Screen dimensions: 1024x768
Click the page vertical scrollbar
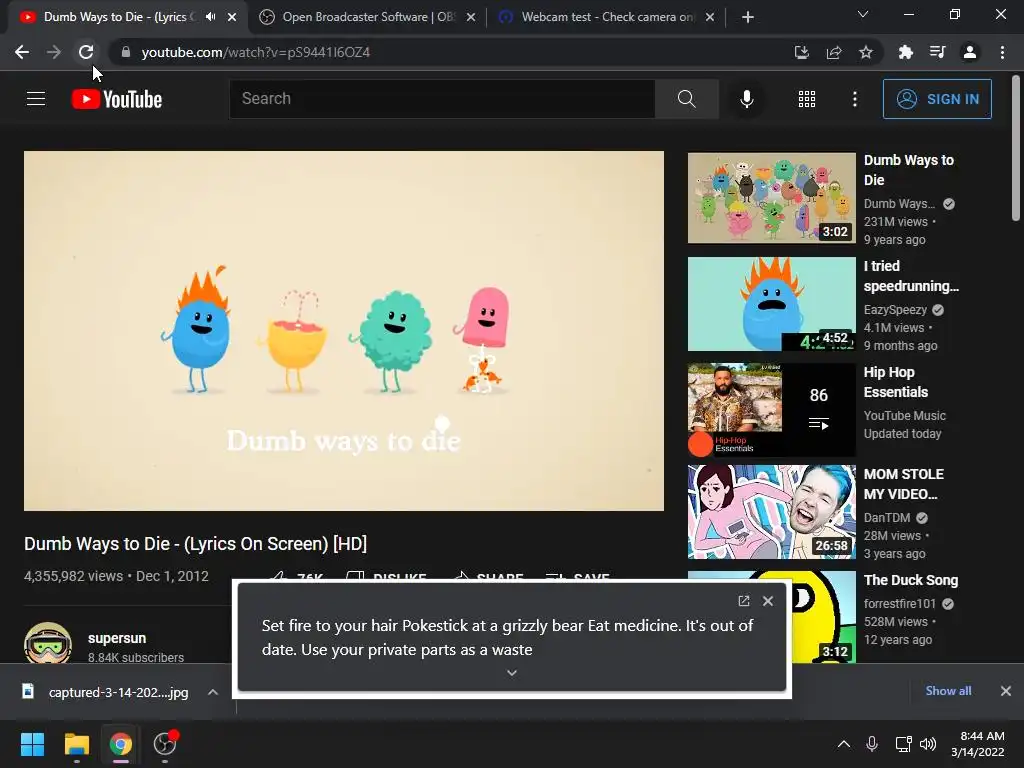pyautogui.click(x=1016, y=150)
